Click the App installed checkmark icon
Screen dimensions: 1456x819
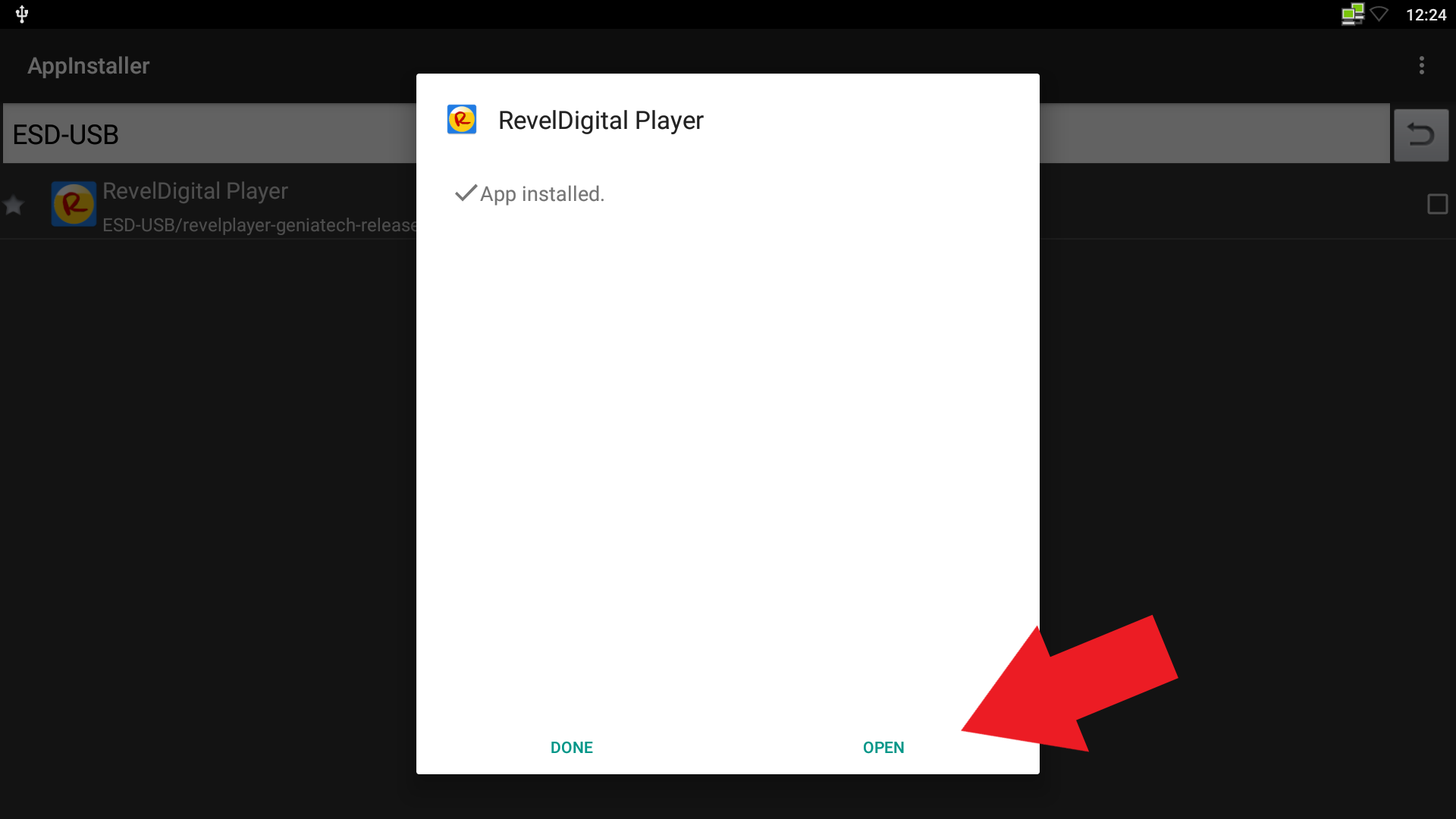[x=466, y=193]
